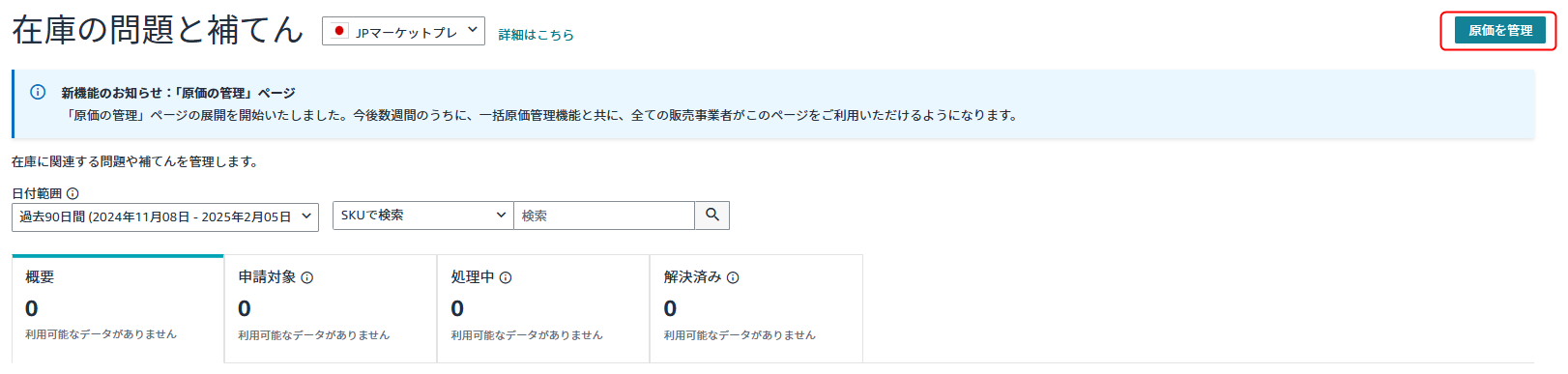Focus the 検索 text input field

pyautogui.click(x=604, y=216)
